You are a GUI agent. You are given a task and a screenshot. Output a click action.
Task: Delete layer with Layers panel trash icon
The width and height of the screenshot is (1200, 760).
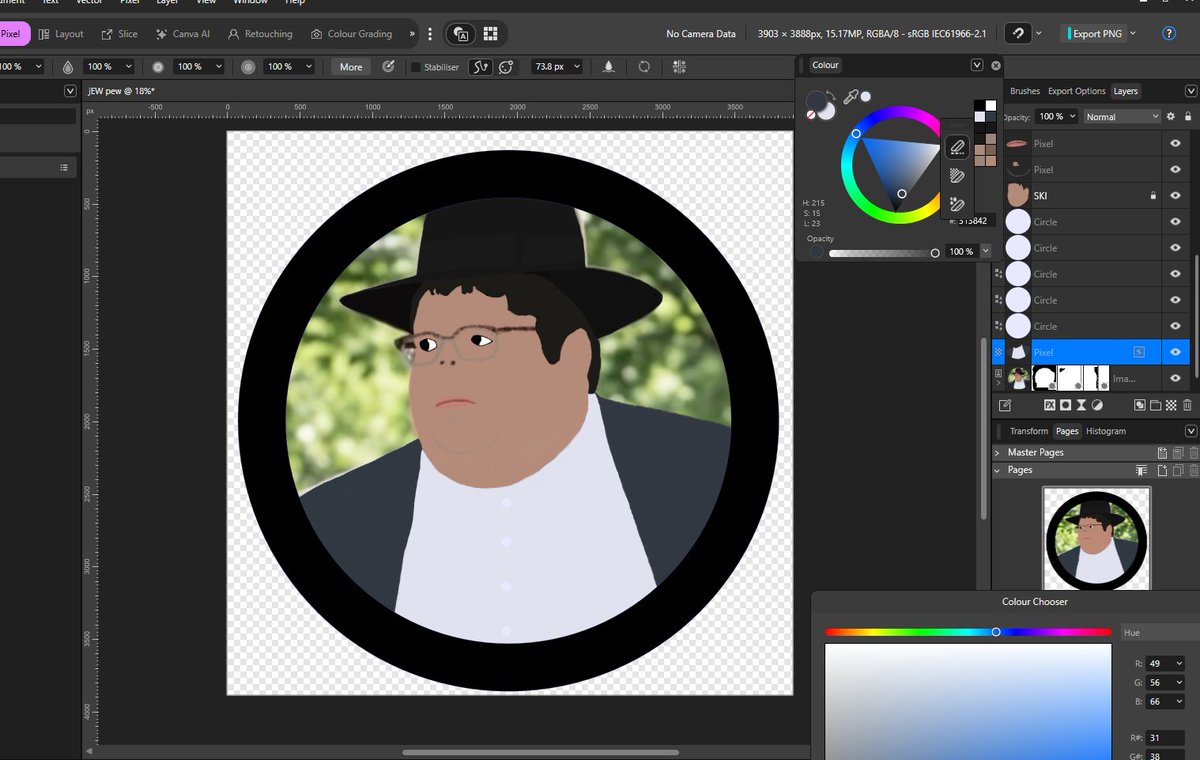[1187, 405]
